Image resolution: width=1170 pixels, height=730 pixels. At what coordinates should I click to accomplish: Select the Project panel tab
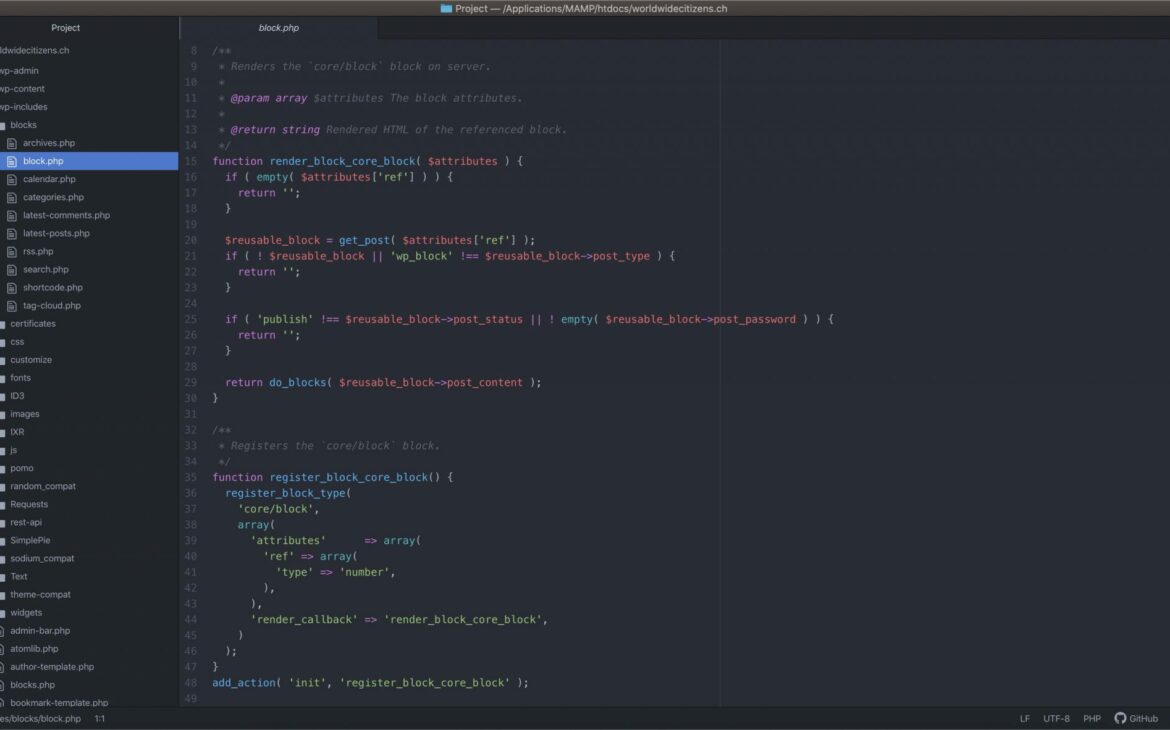click(66, 28)
